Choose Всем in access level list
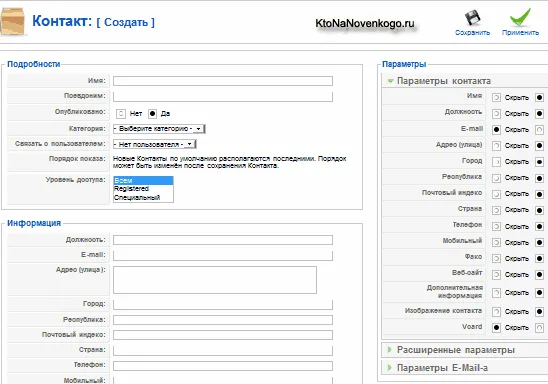Screen dimensions: 548x384 point(143,181)
